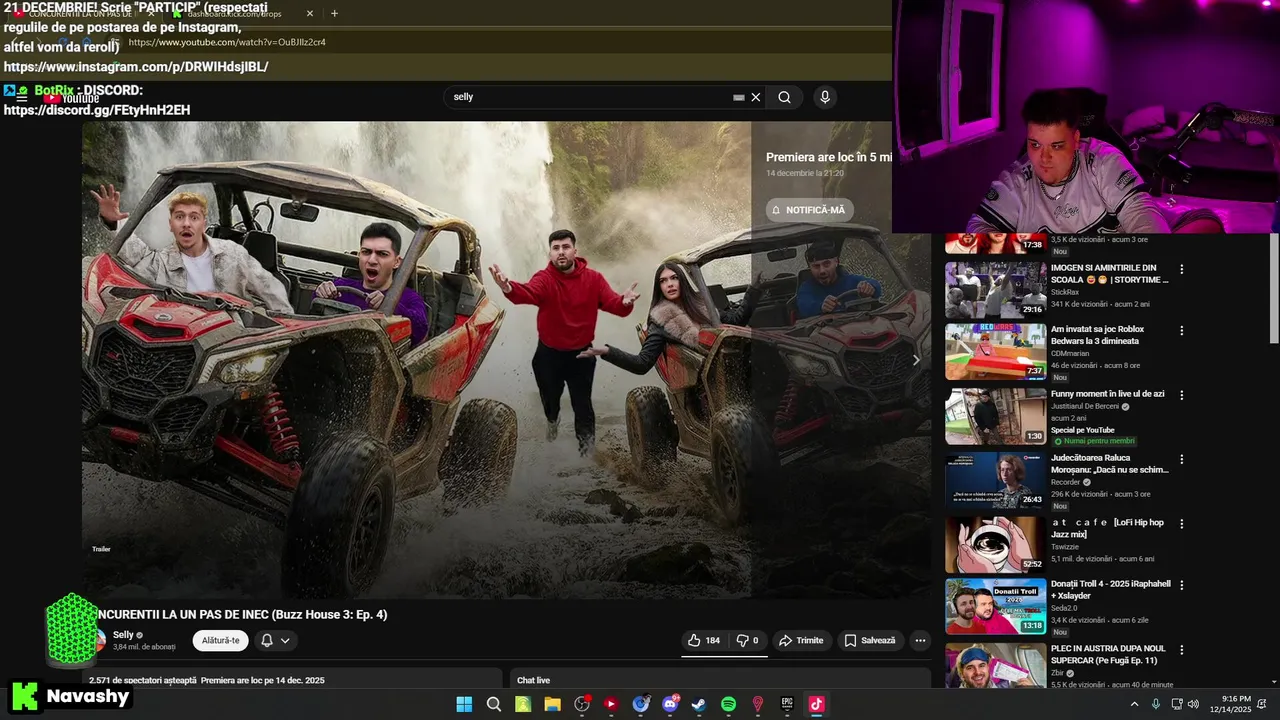Open Windows taskbar search
Viewport: 1280px width, 720px height.
click(494, 704)
